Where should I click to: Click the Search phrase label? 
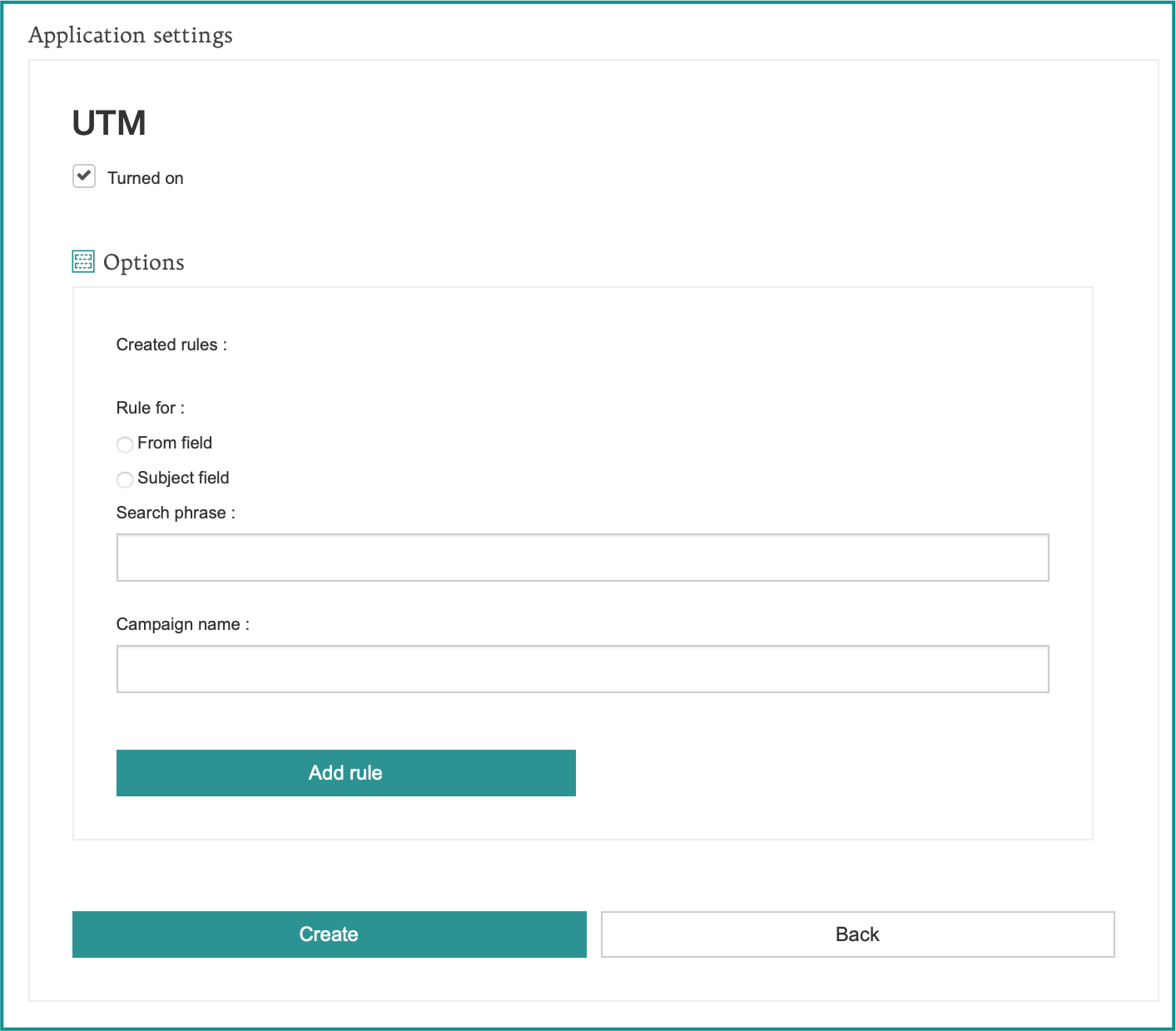176,513
